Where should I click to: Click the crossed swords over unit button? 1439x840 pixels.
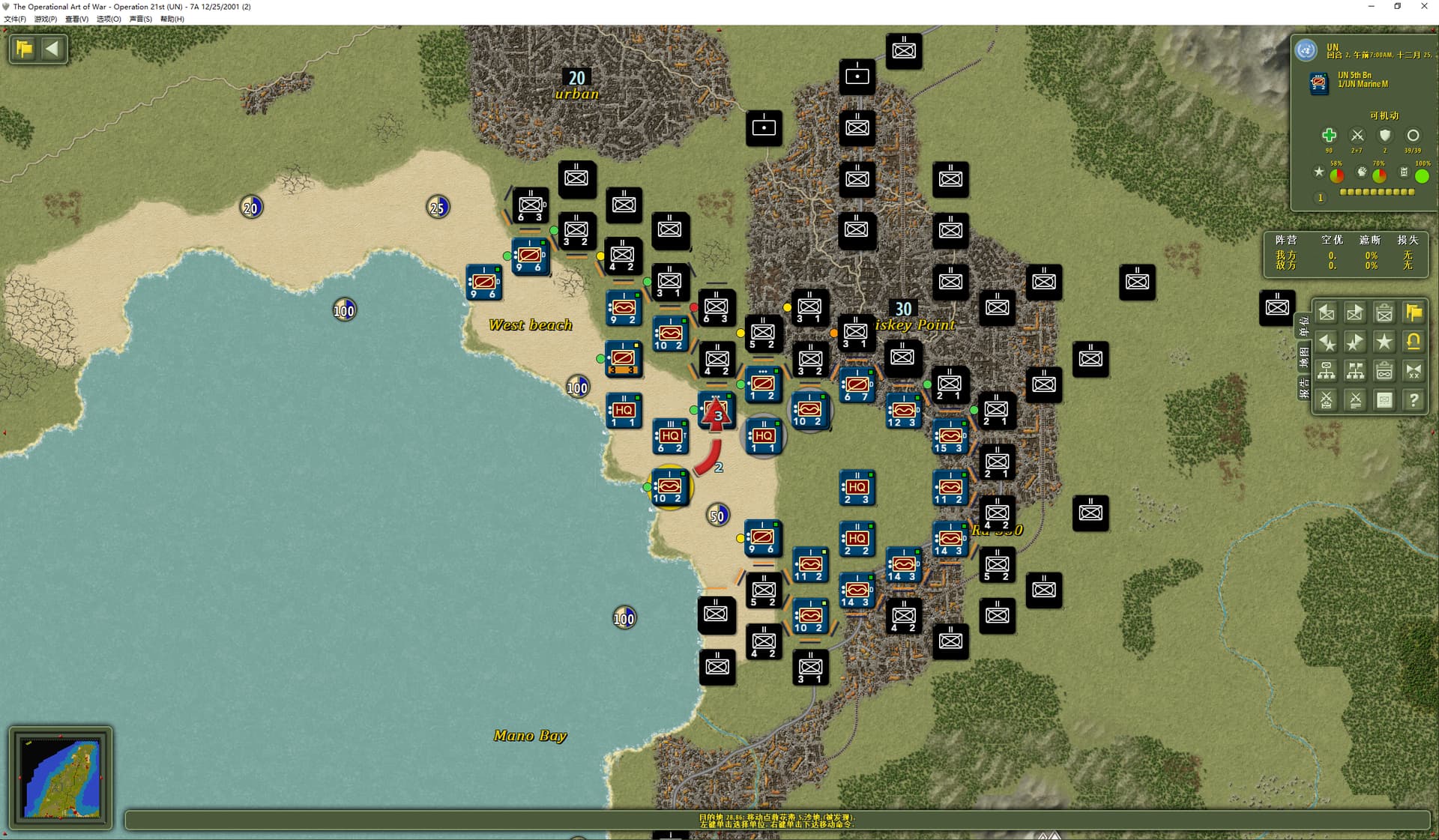click(x=1327, y=400)
